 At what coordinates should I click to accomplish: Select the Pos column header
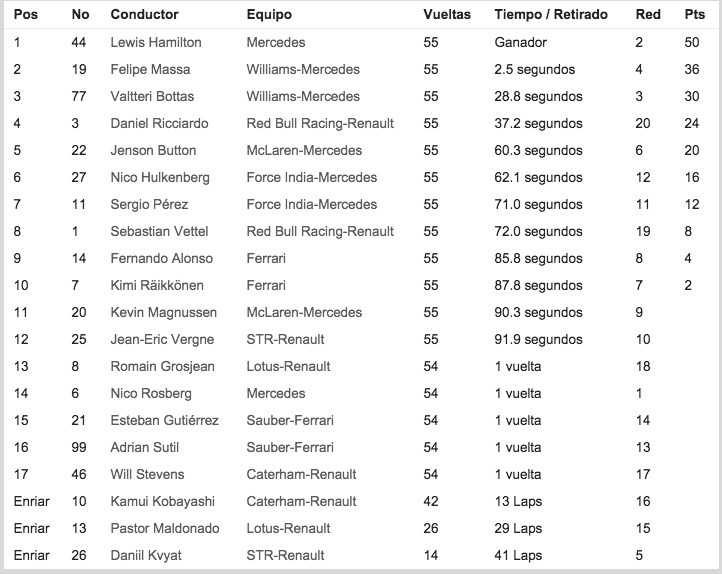coord(26,15)
